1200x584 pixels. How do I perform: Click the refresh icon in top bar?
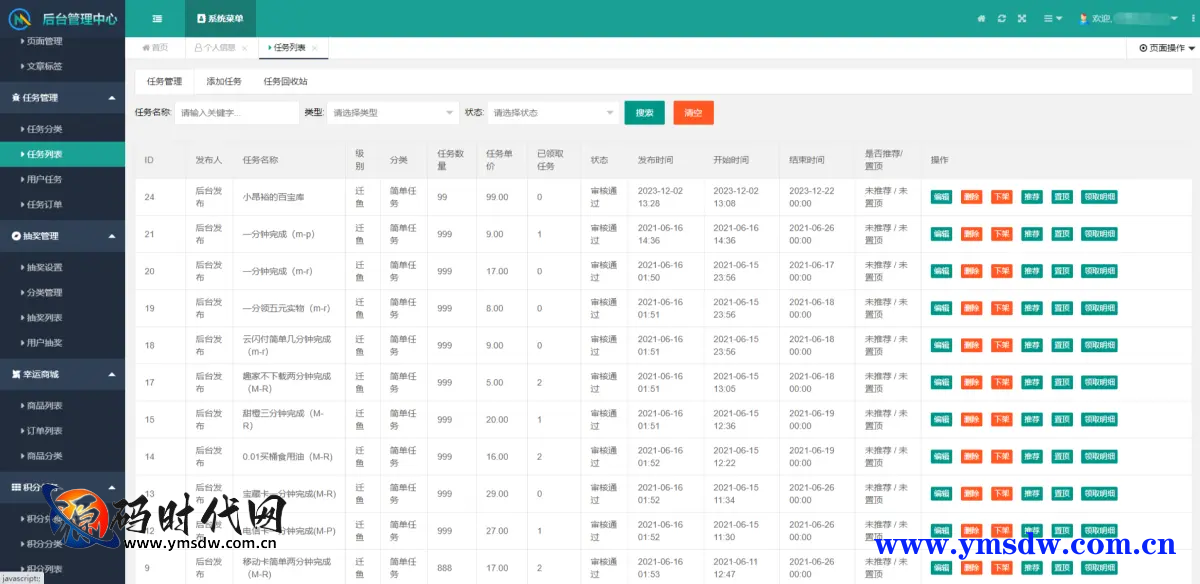click(x=1001, y=18)
